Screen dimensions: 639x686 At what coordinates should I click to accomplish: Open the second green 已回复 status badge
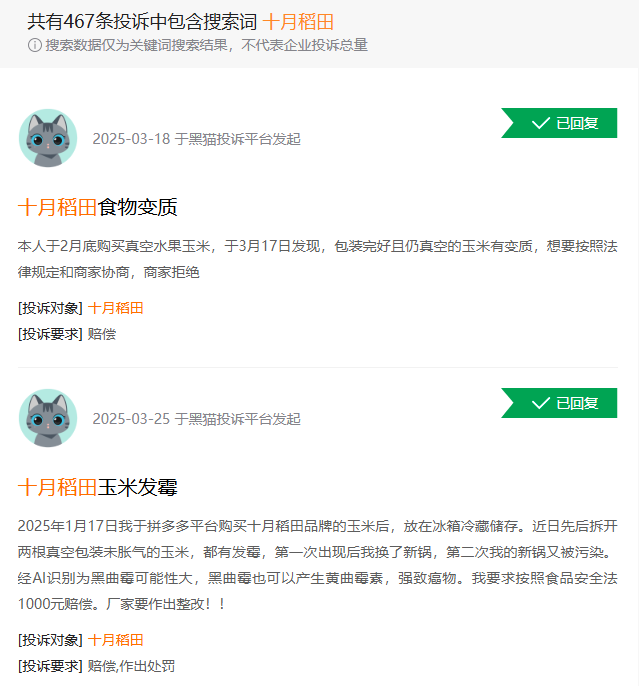pyautogui.click(x=559, y=403)
